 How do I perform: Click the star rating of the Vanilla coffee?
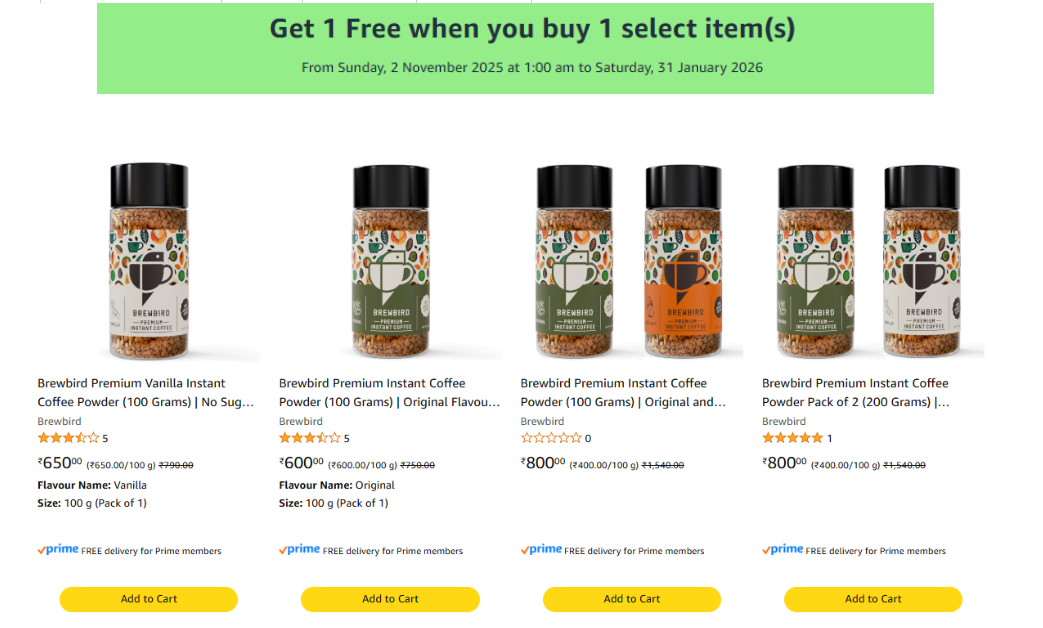[x=68, y=438]
